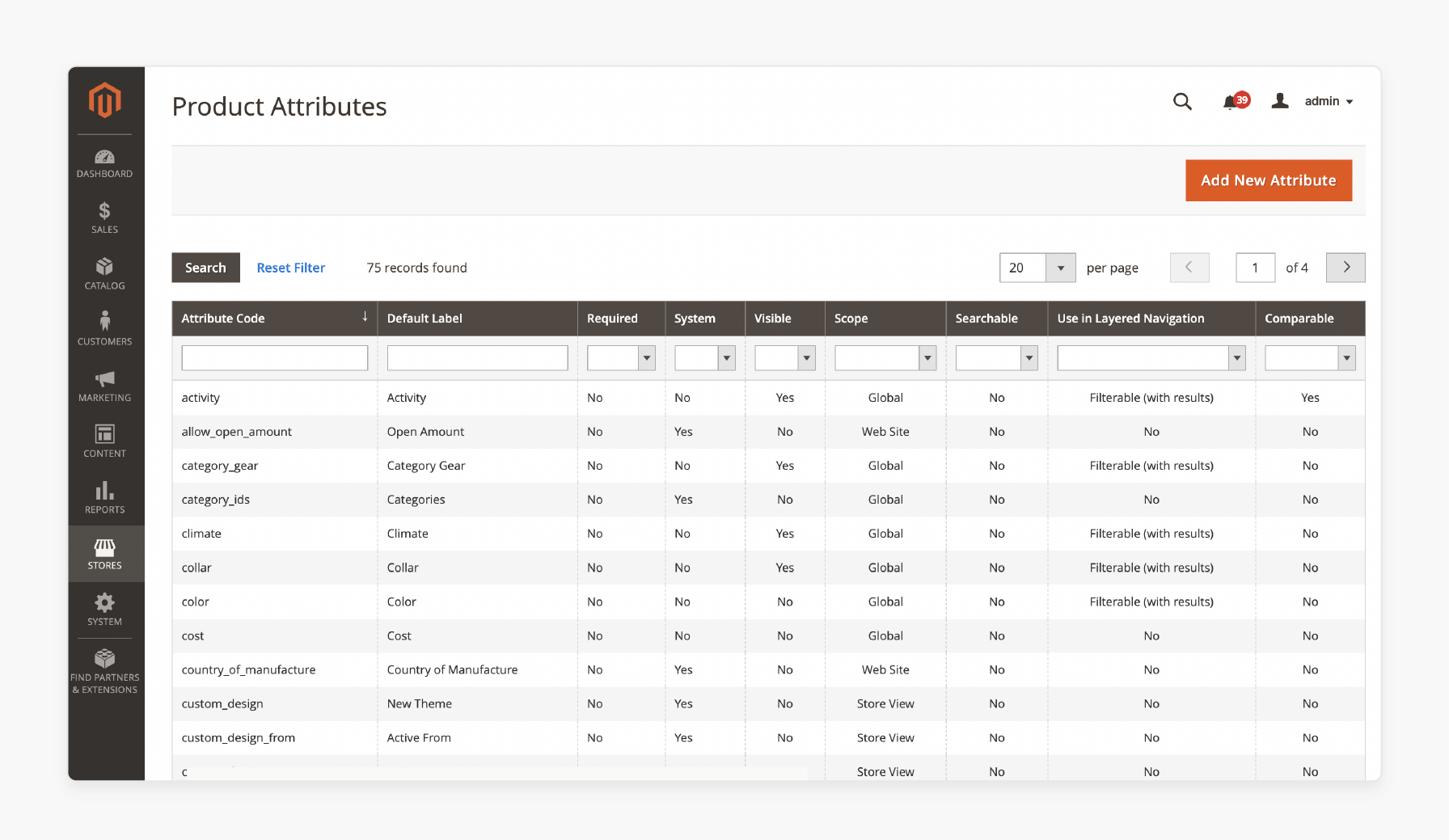This screenshot has width=1449, height=840.
Task: Sort by Default Label column header
Action: click(x=477, y=319)
